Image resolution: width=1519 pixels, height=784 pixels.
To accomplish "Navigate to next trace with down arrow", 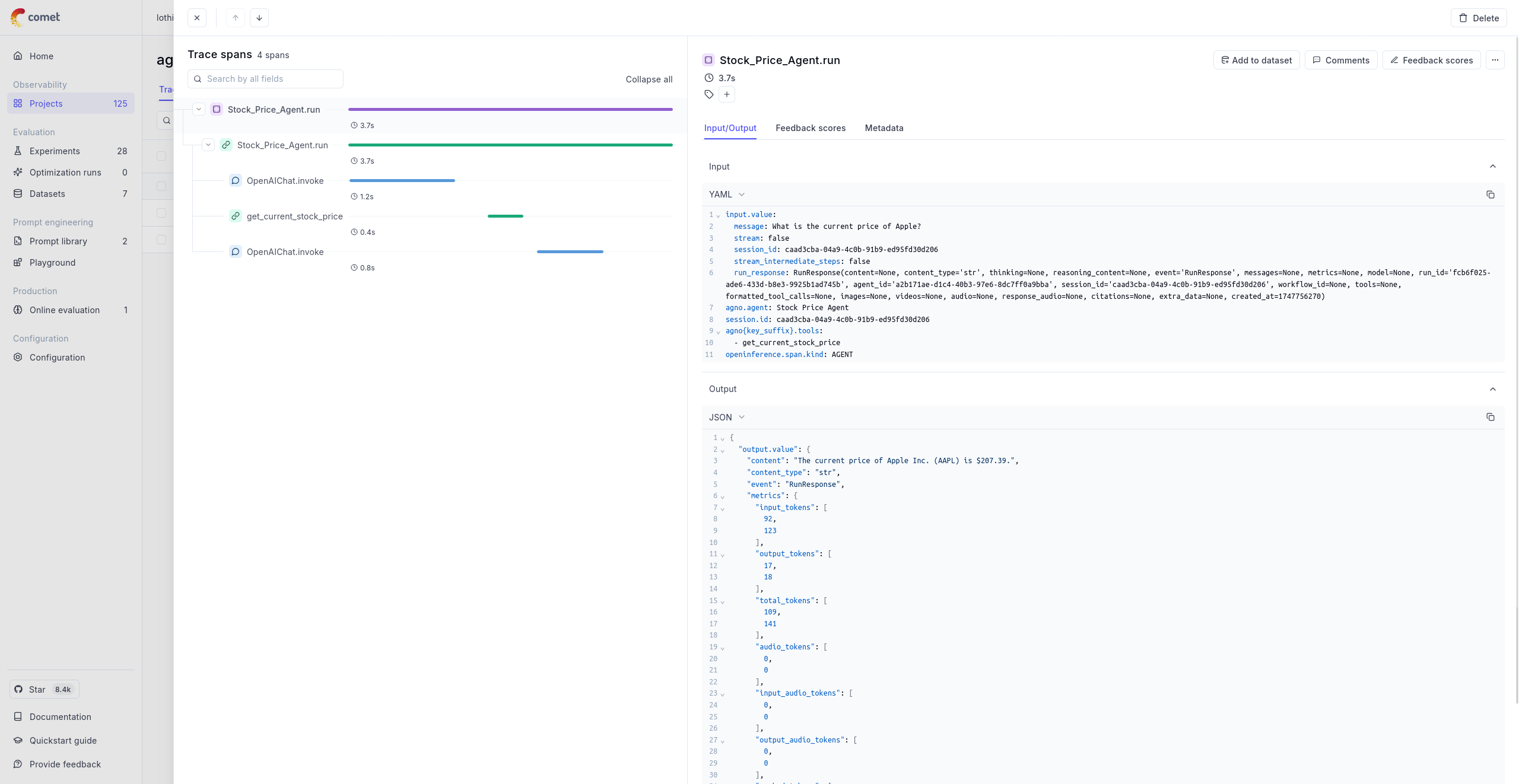I will (259, 18).
